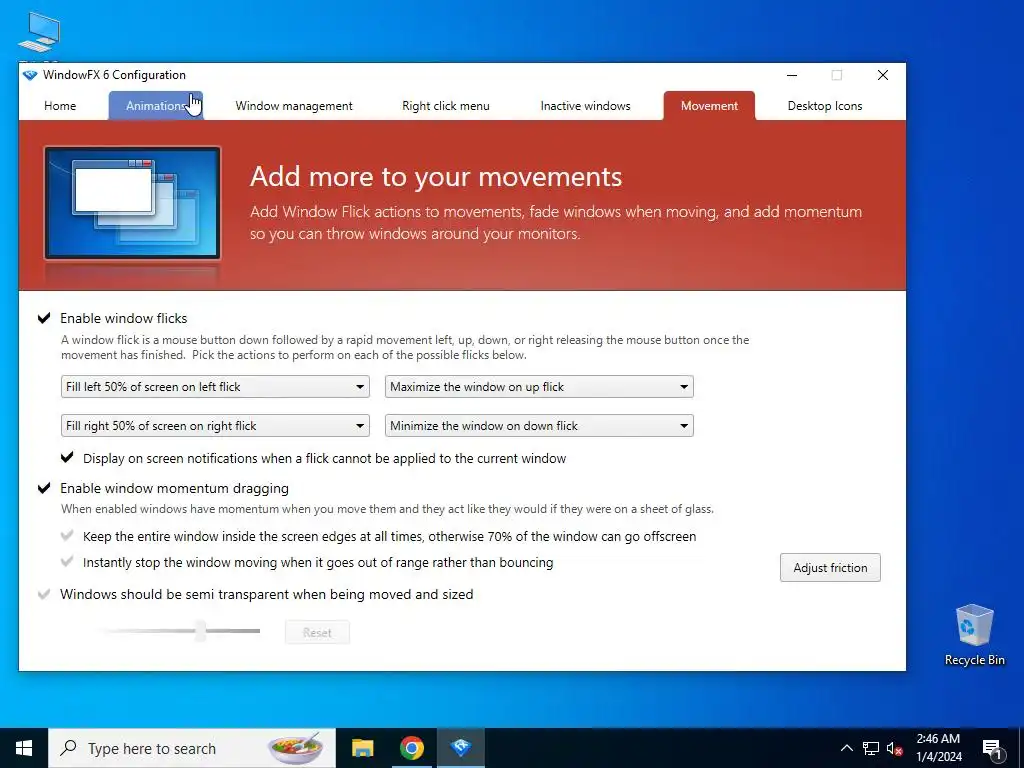Image resolution: width=1024 pixels, height=768 pixels.
Task: Click the network status tray icon
Action: (871, 748)
